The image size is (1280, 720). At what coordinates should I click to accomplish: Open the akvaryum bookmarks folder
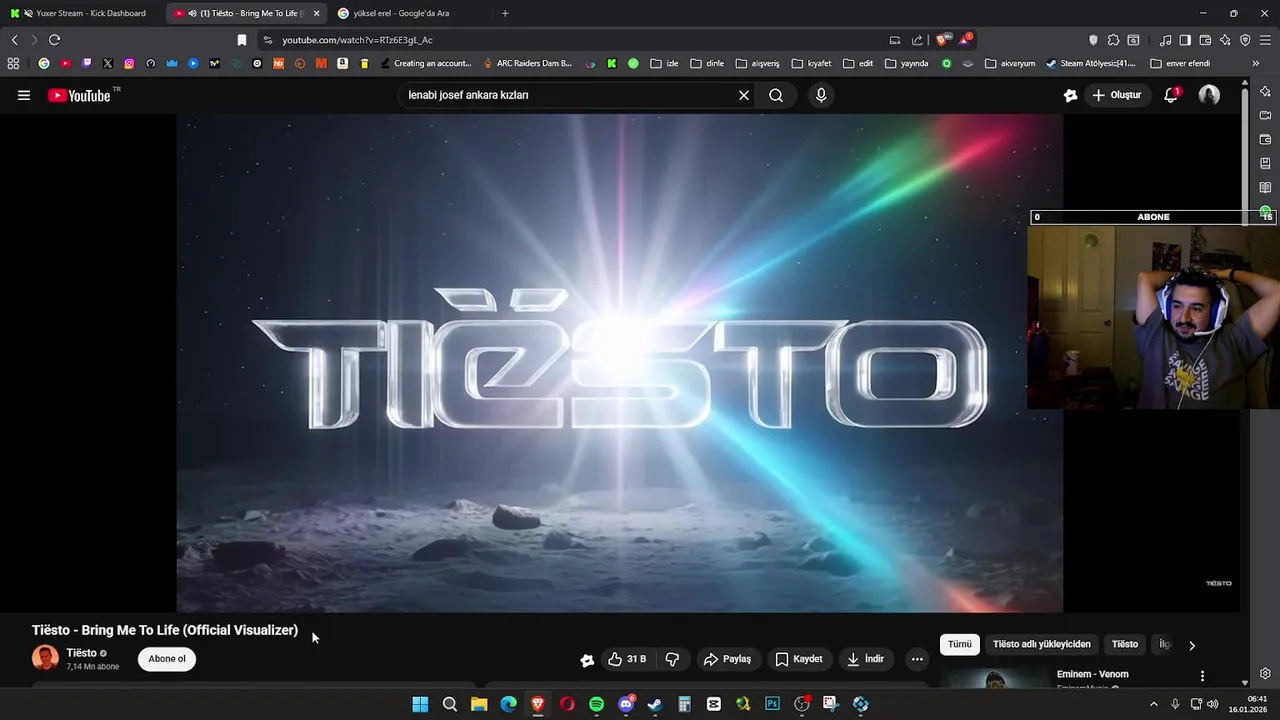1010,63
